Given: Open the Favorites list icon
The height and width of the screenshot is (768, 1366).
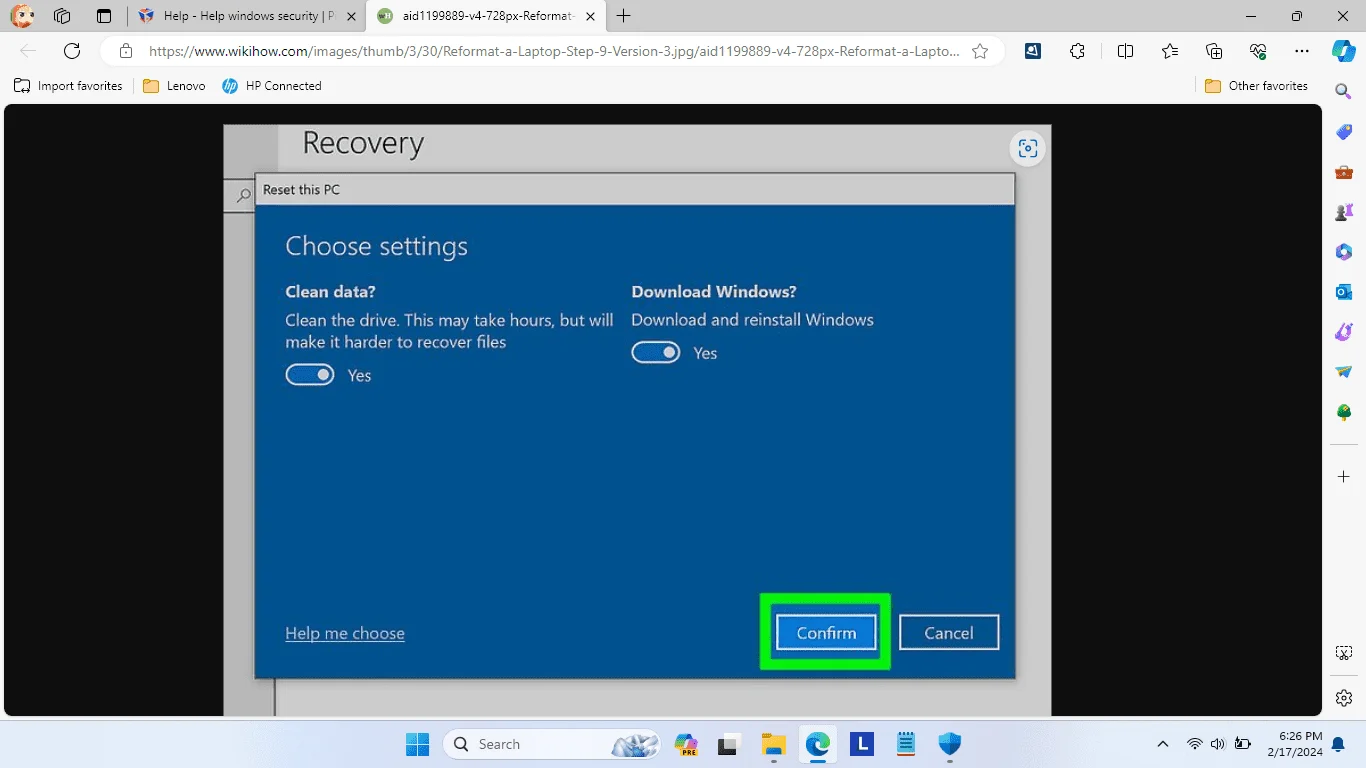Looking at the screenshot, I should click(1170, 51).
